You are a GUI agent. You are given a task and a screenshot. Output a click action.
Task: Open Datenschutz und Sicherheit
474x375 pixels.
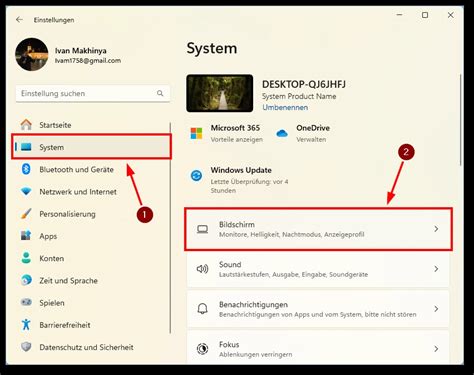tap(86, 347)
